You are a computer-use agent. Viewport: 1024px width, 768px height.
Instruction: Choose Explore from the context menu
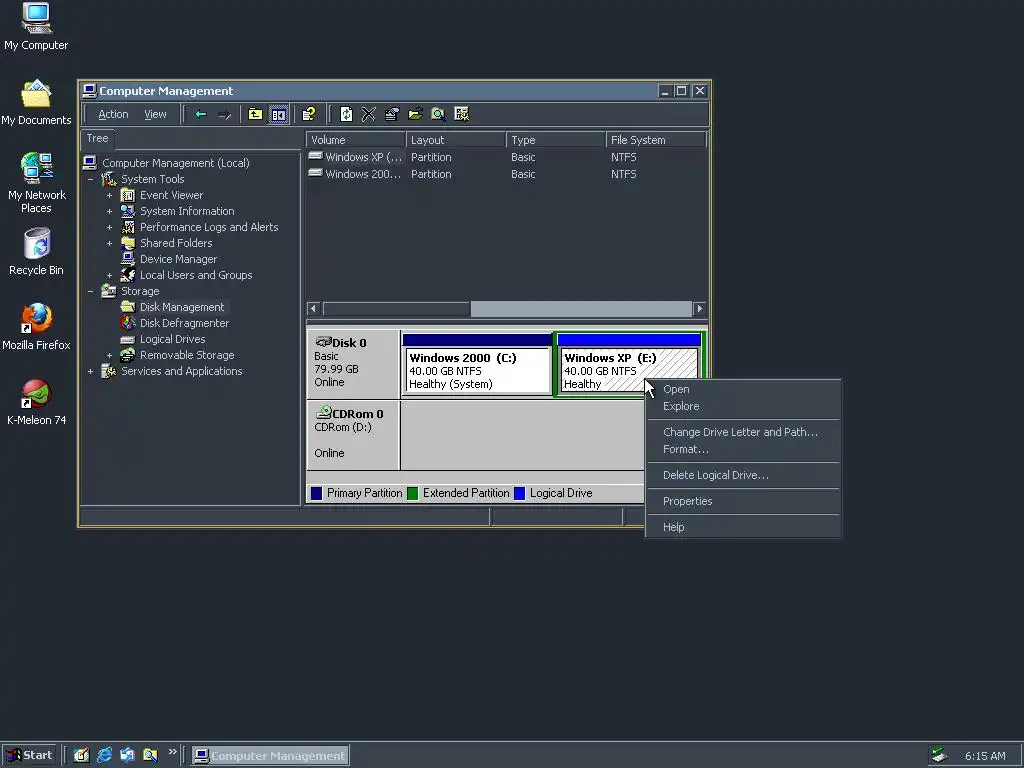click(743, 406)
